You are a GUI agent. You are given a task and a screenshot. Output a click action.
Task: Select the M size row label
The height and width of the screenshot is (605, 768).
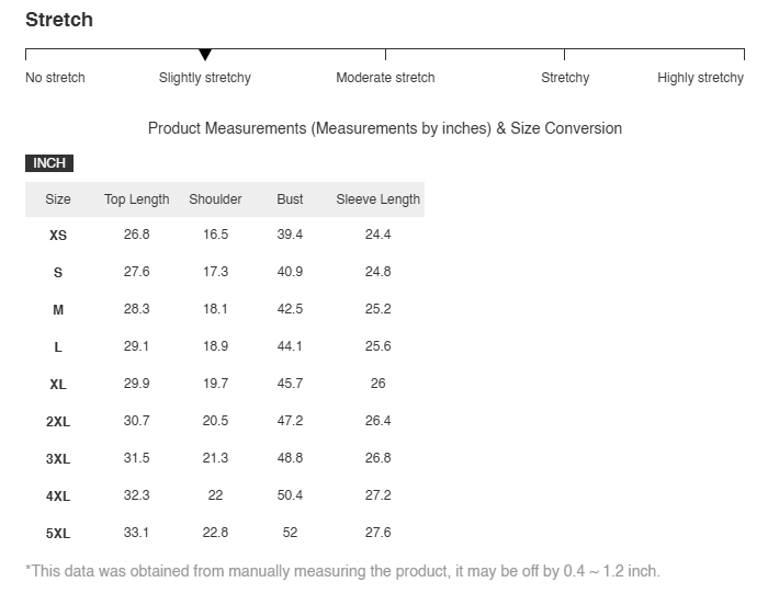[x=58, y=310]
